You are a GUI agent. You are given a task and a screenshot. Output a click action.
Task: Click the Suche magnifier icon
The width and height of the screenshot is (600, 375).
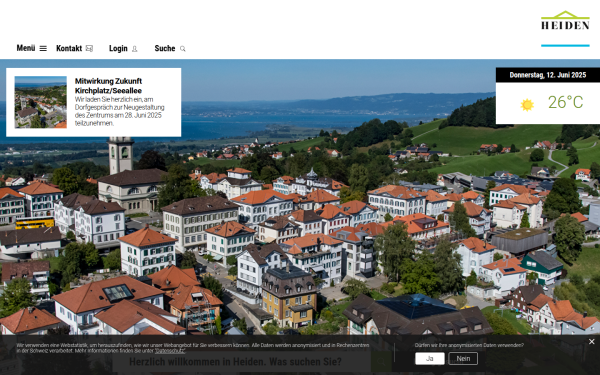pos(183,49)
